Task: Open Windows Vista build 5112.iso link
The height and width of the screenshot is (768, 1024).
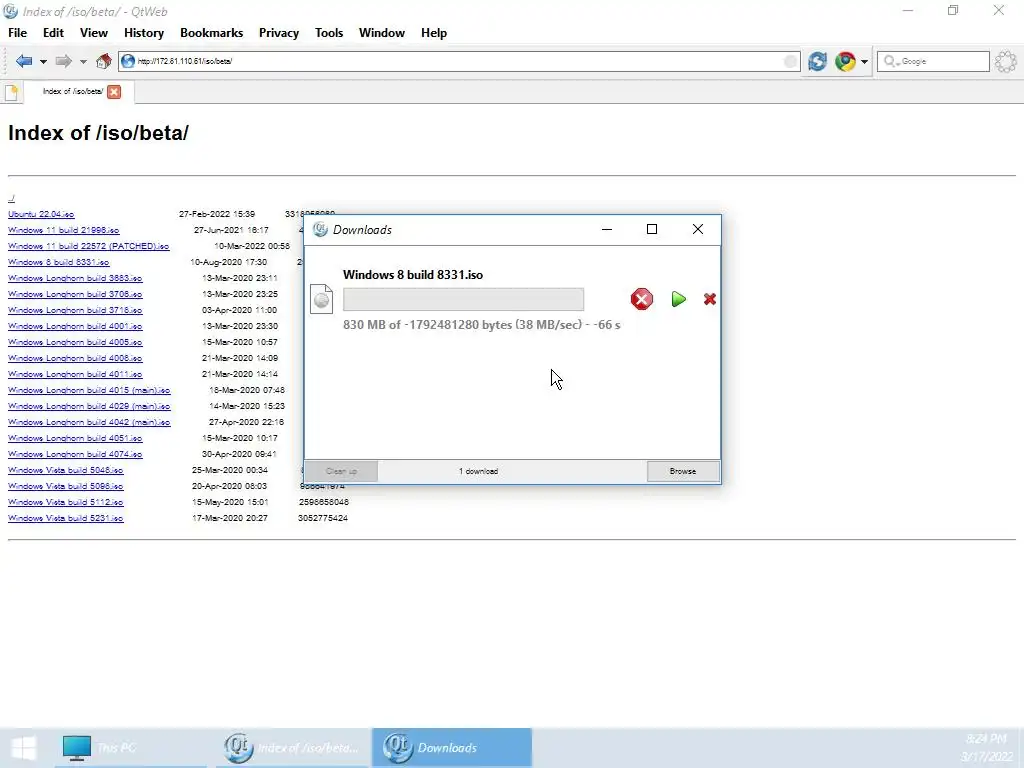Action: point(66,502)
